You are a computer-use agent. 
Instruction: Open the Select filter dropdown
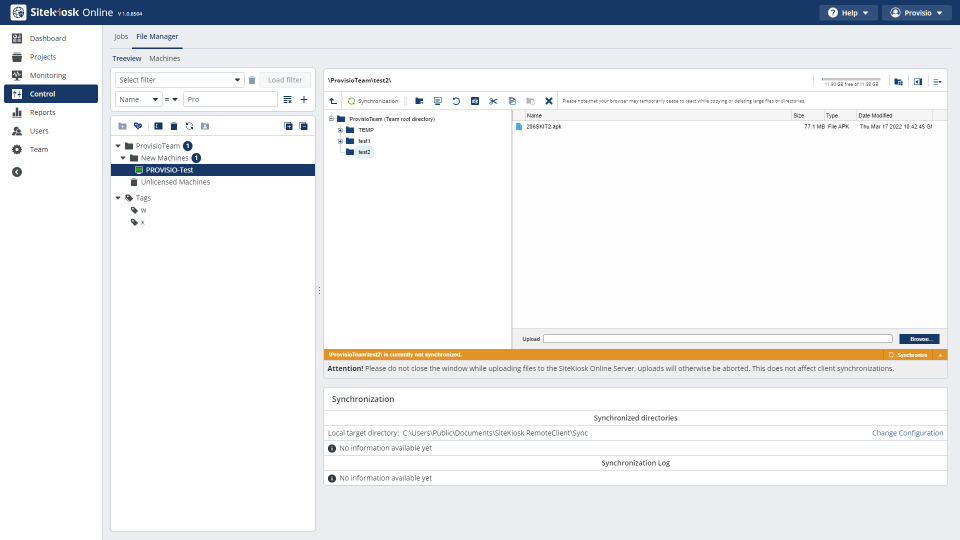(179, 80)
